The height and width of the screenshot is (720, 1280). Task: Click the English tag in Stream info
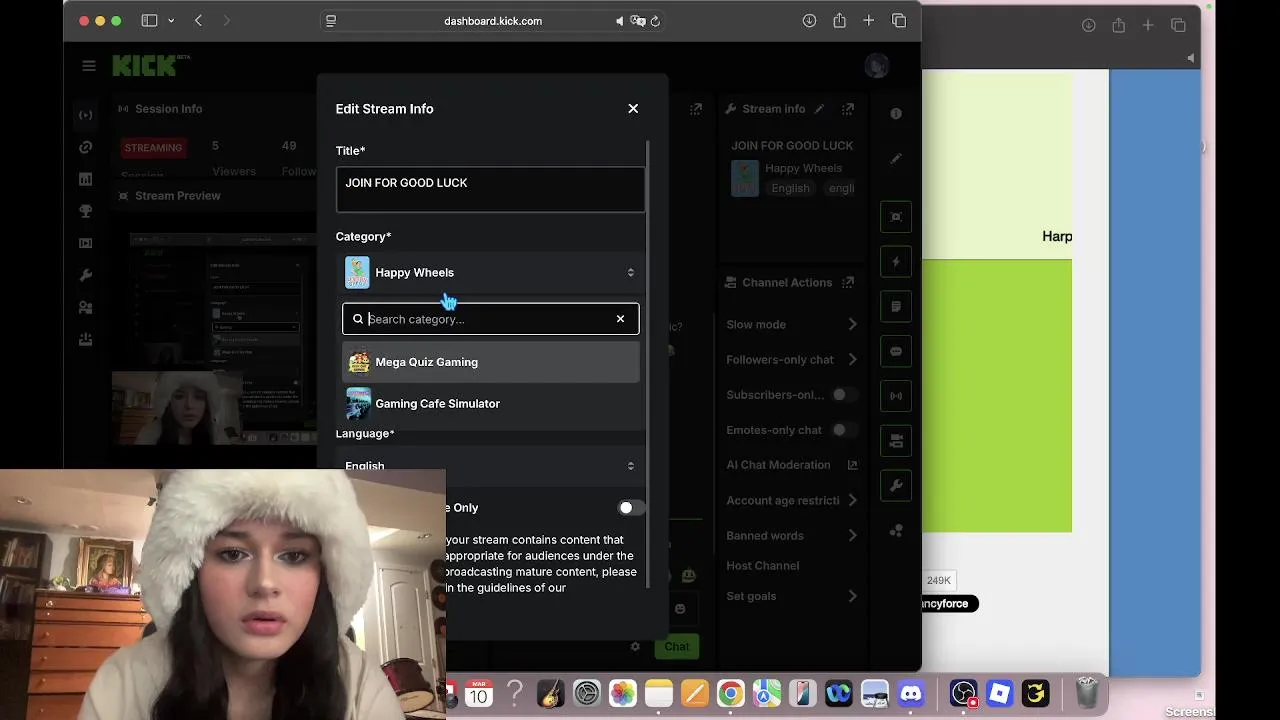[790, 188]
